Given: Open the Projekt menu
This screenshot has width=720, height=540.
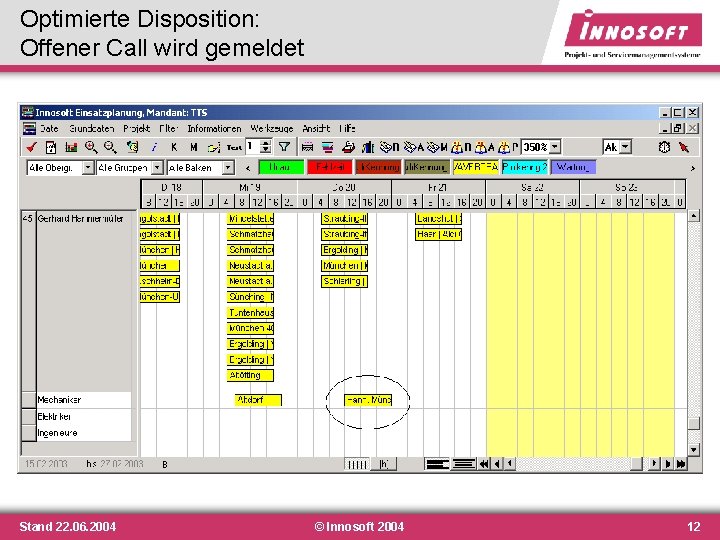Looking at the screenshot, I should (136, 129).
